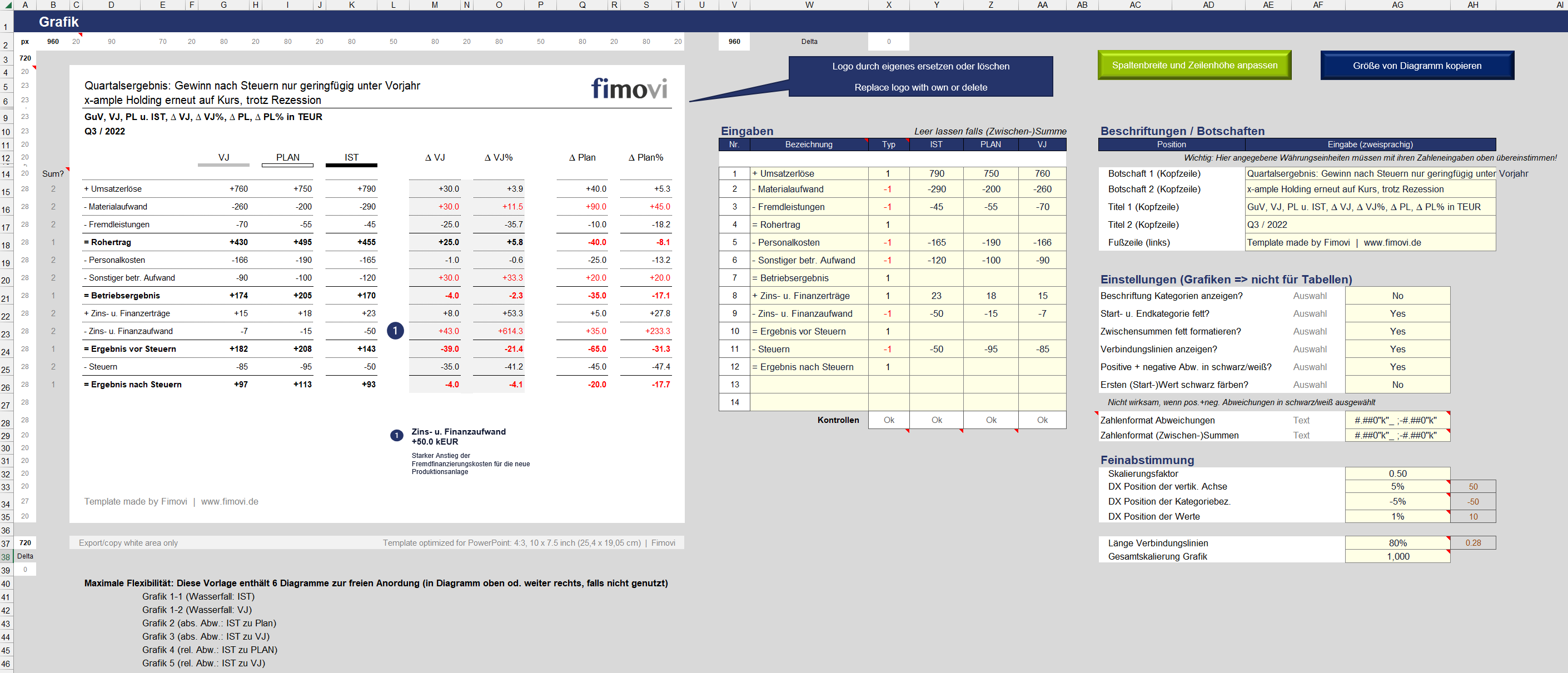Select the IST value 790 for Umsatzerlöse

(936, 173)
